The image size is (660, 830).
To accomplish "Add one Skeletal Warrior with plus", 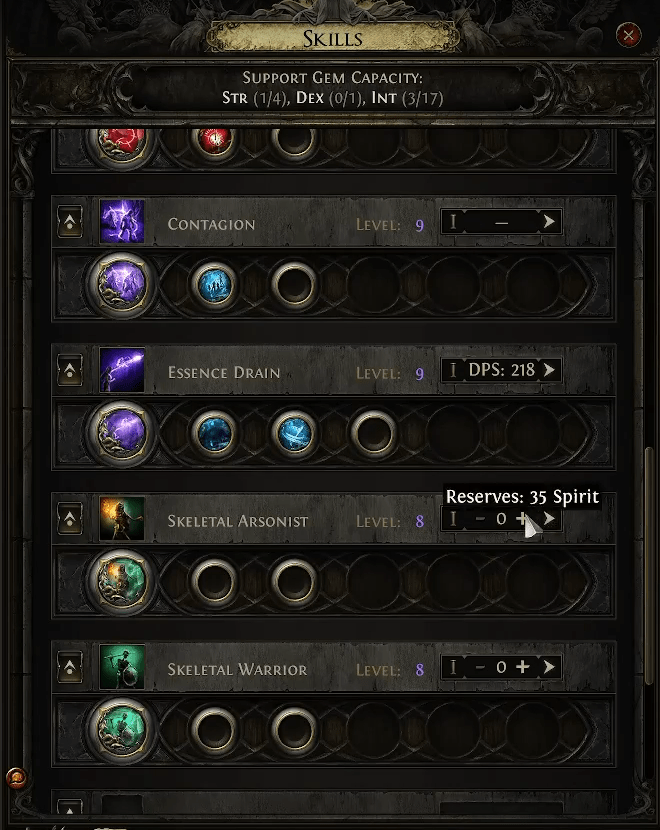I will [x=522, y=668].
